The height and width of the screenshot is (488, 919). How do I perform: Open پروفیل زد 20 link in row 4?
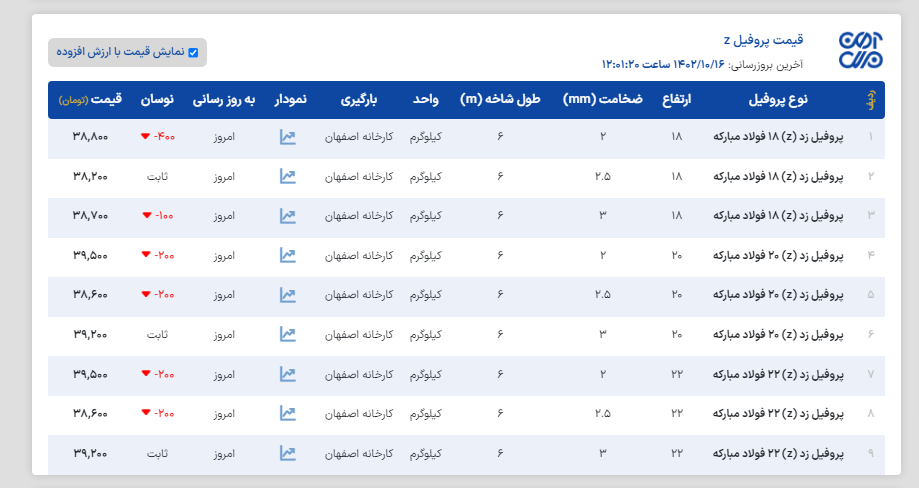click(777, 255)
